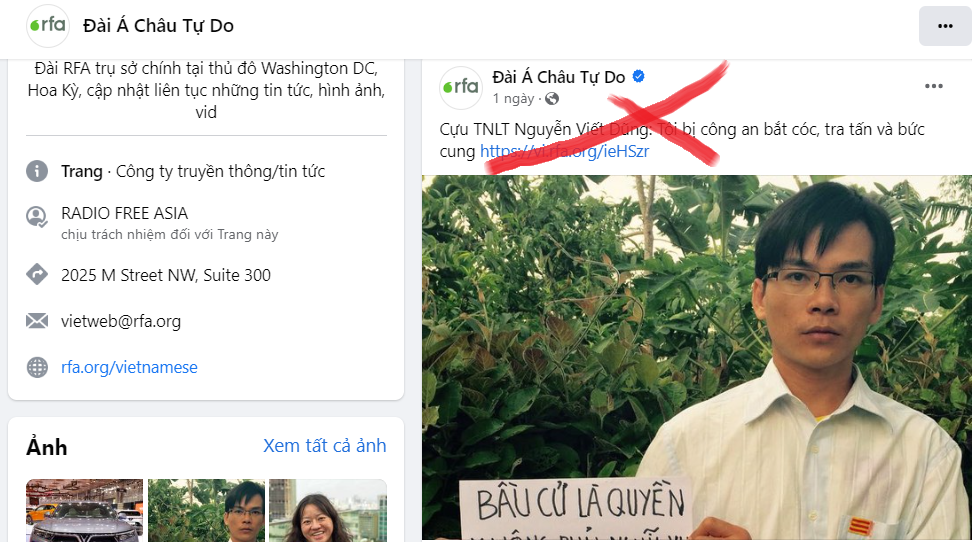Click the post author name Đài Á Châu Tự Do

pyautogui.click(x=559, y=77)
